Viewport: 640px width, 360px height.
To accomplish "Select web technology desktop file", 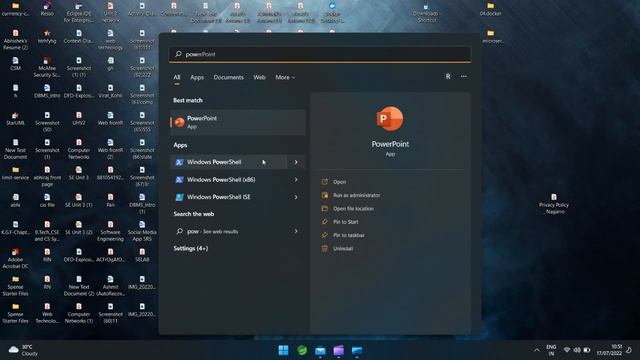I will [x=110, y=40].
